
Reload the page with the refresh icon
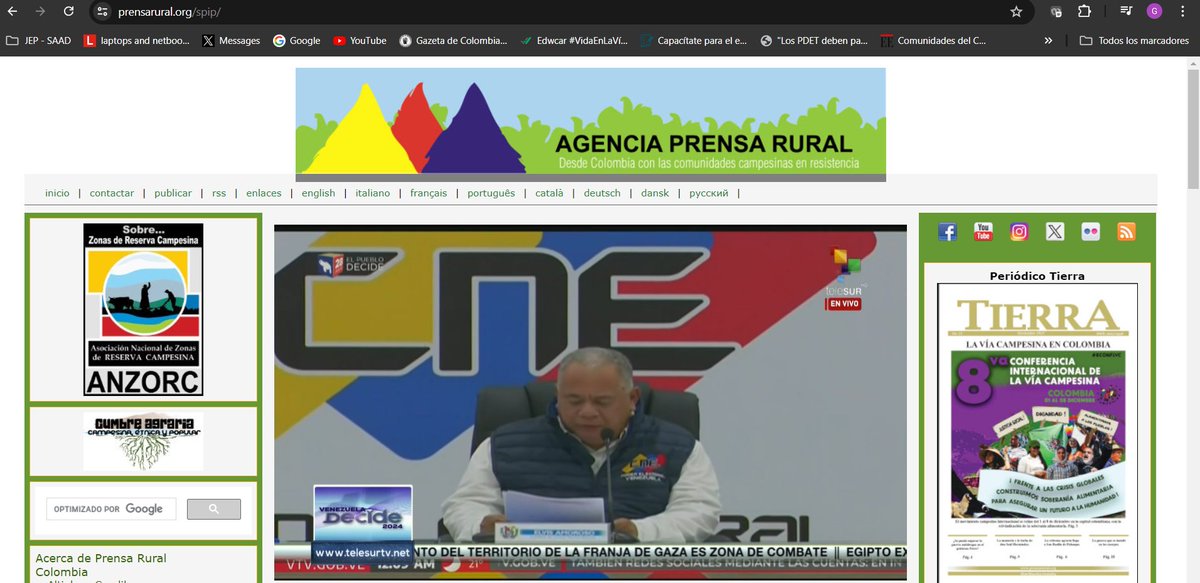click(x=68, y=12)
